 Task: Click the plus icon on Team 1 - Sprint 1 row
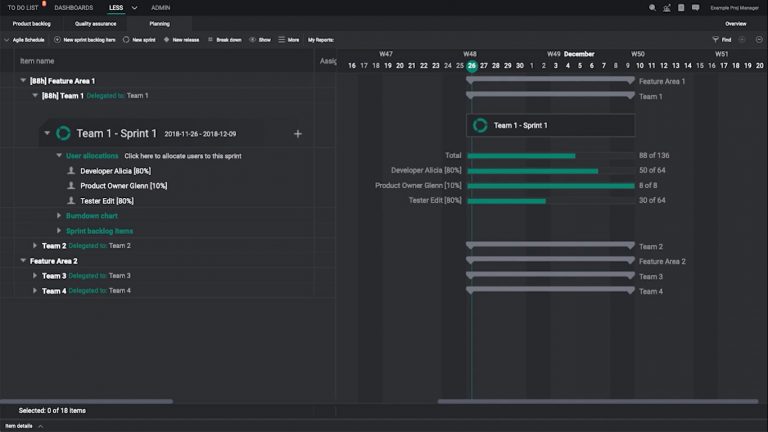click(x=297, y=134)
